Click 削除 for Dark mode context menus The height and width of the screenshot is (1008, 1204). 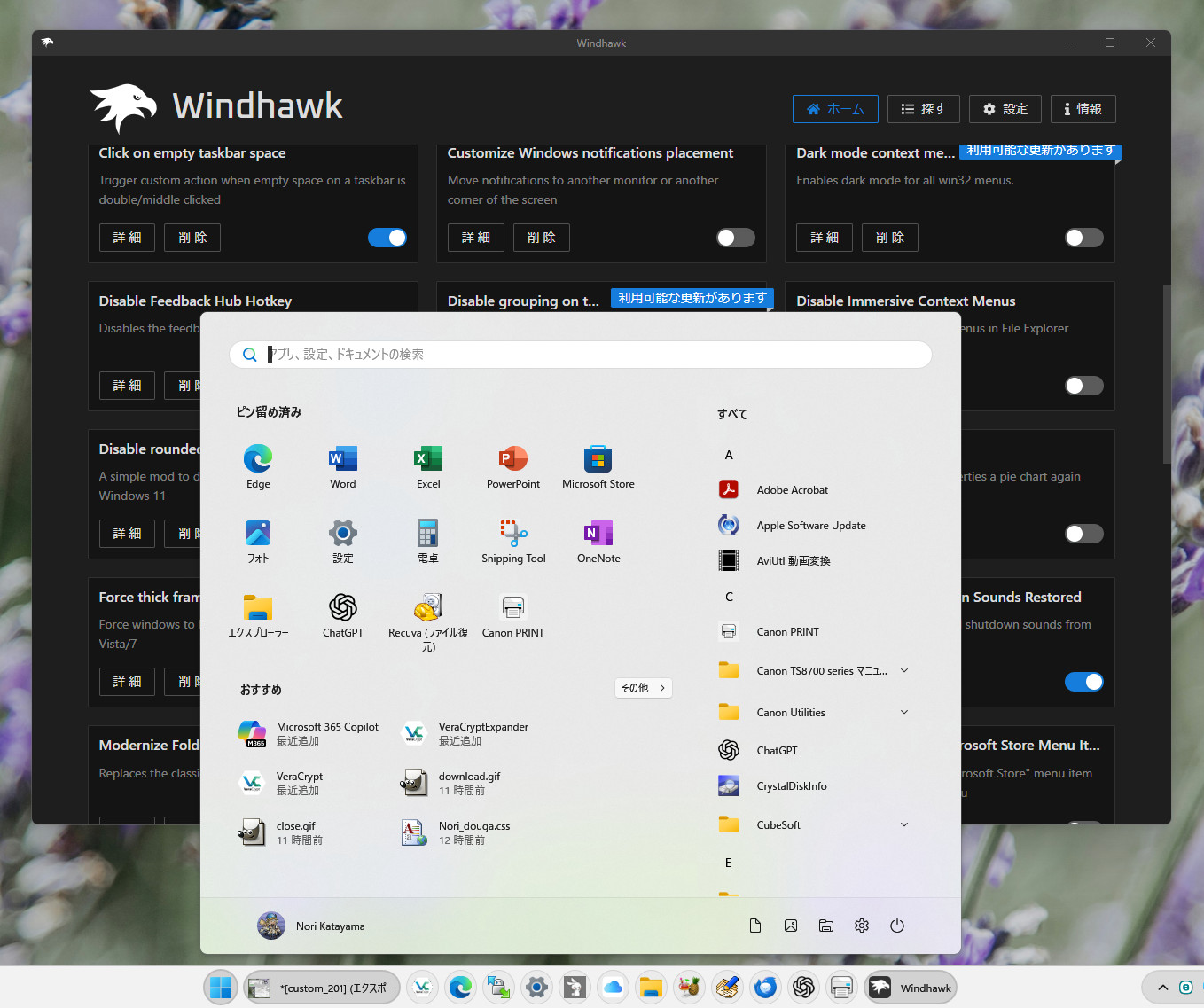(890, 238)
